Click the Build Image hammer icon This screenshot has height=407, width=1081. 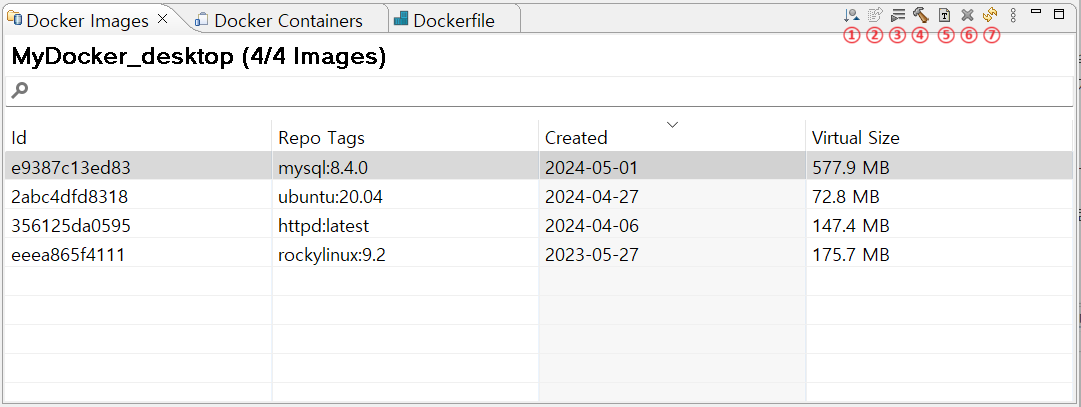(920, 16)
